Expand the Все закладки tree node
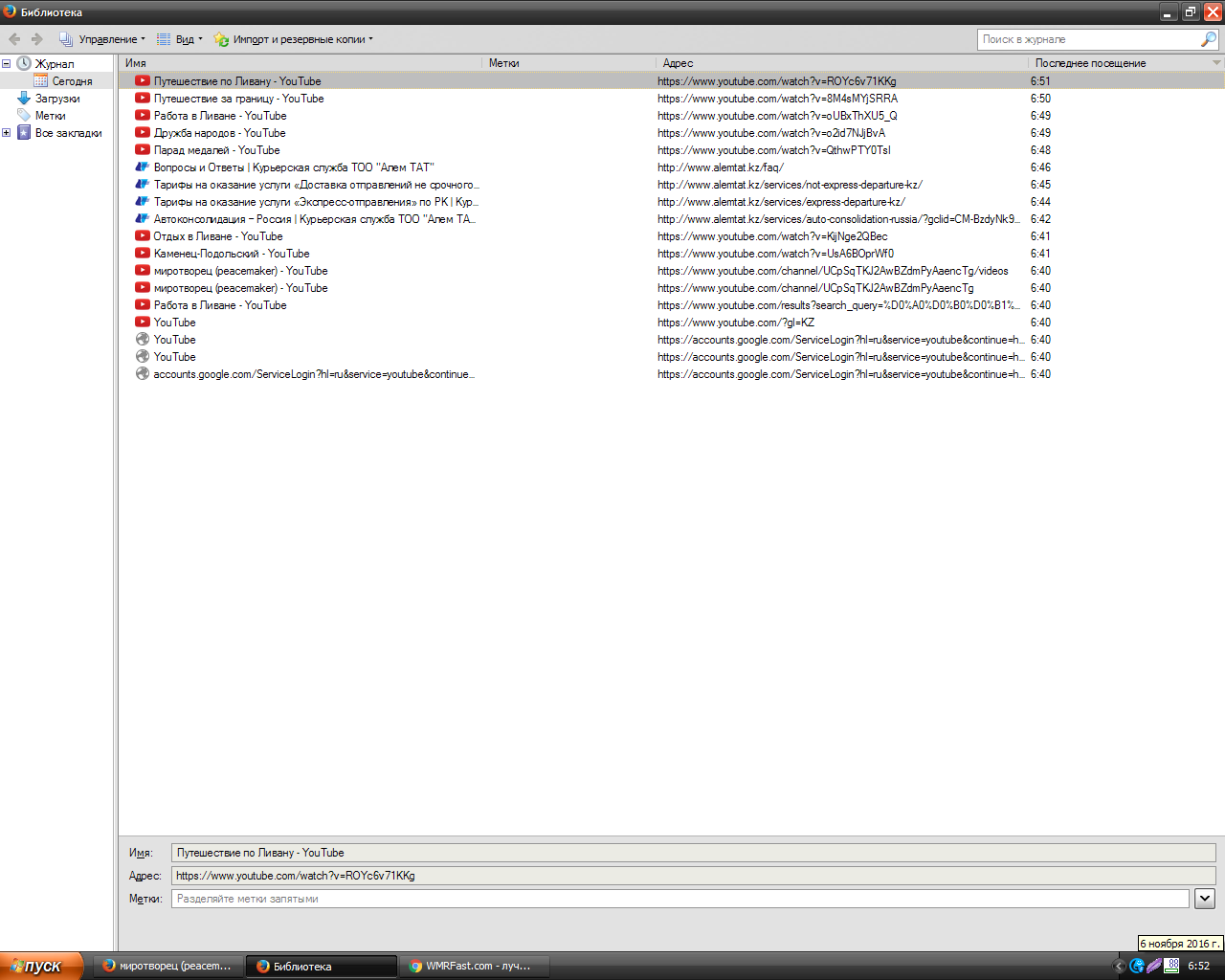This screenshot has width=1225, height=980. tap(6, 133)
